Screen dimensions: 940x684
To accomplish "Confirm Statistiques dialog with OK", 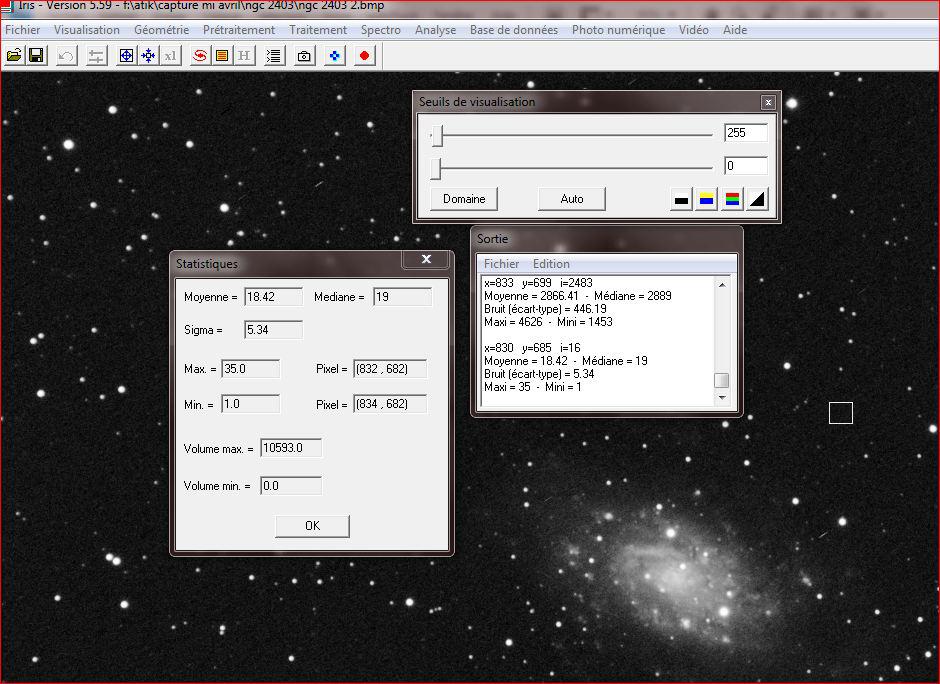I will point(312,526).
